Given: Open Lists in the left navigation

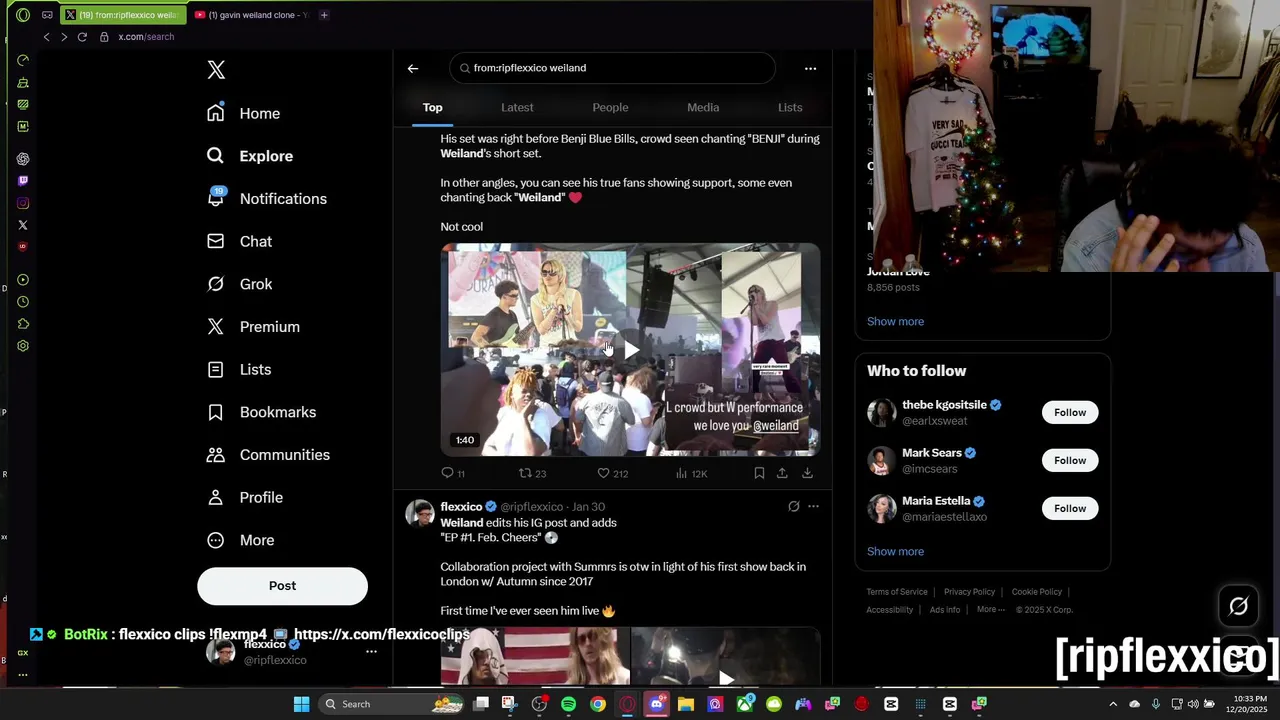Looking at the screenshot, I should [x=239, y=369].
